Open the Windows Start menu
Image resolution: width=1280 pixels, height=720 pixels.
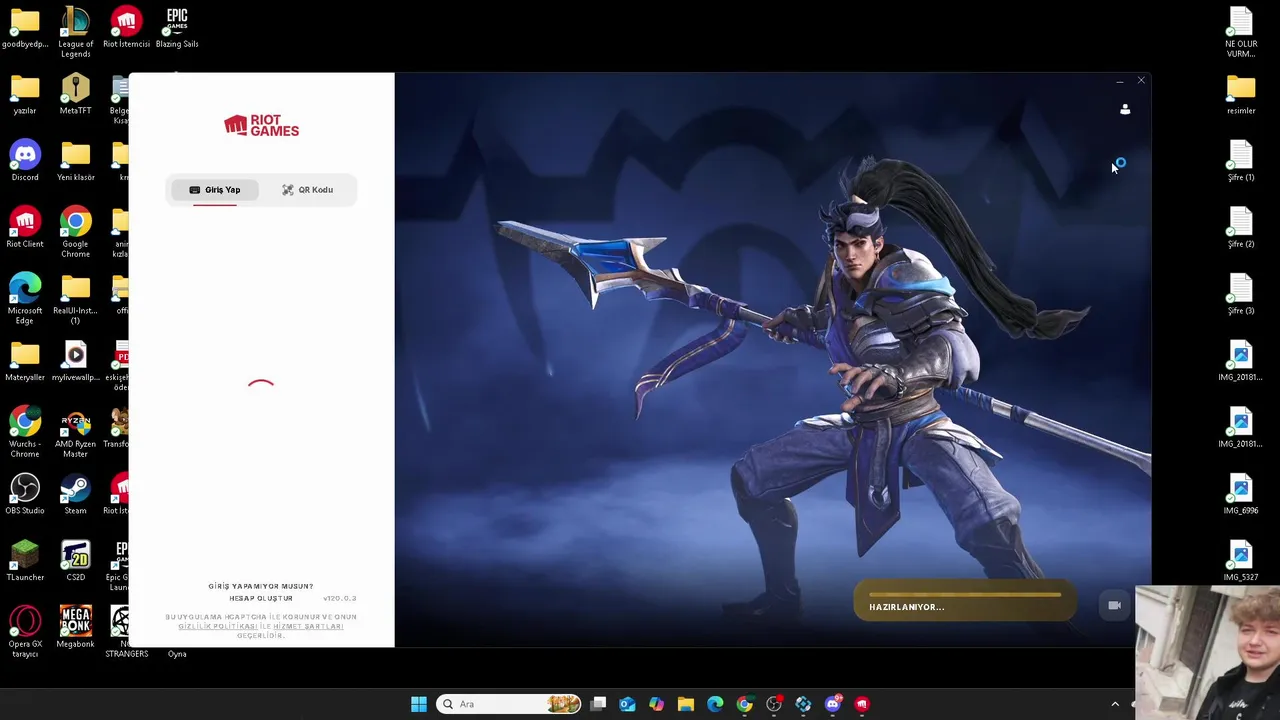[419, 704]
